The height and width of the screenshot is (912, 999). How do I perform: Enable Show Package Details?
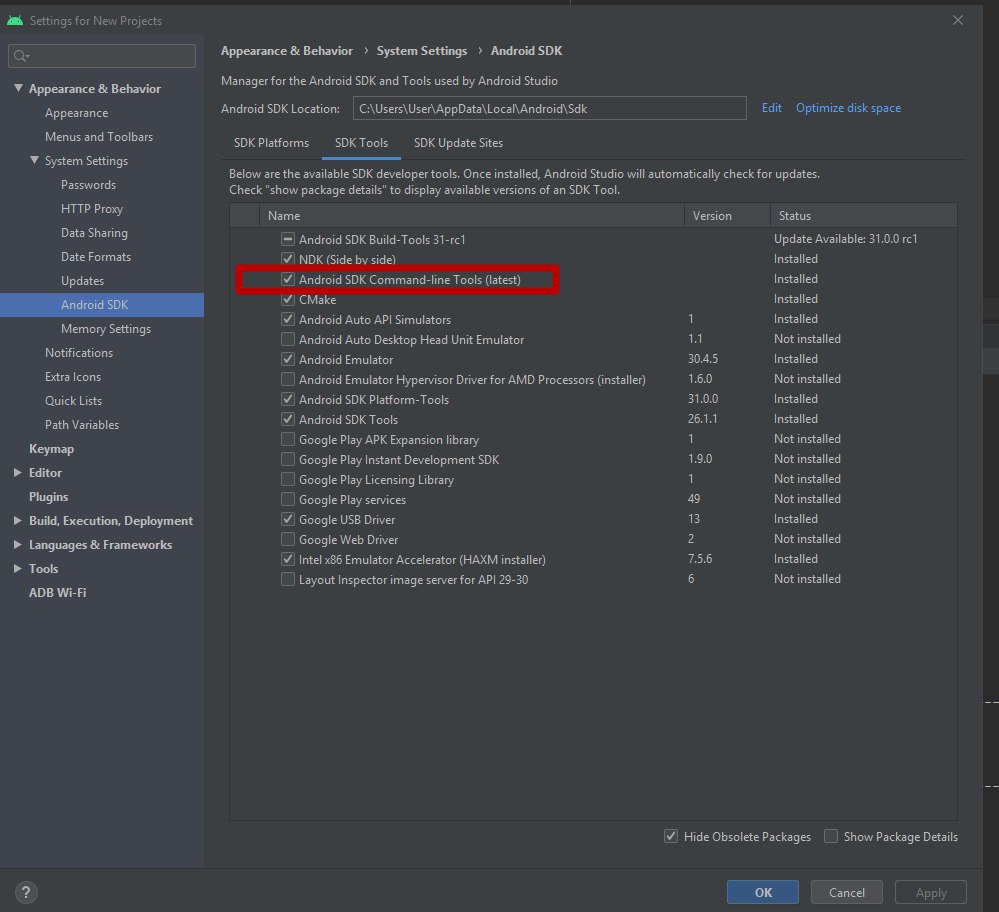coord(831,836)
